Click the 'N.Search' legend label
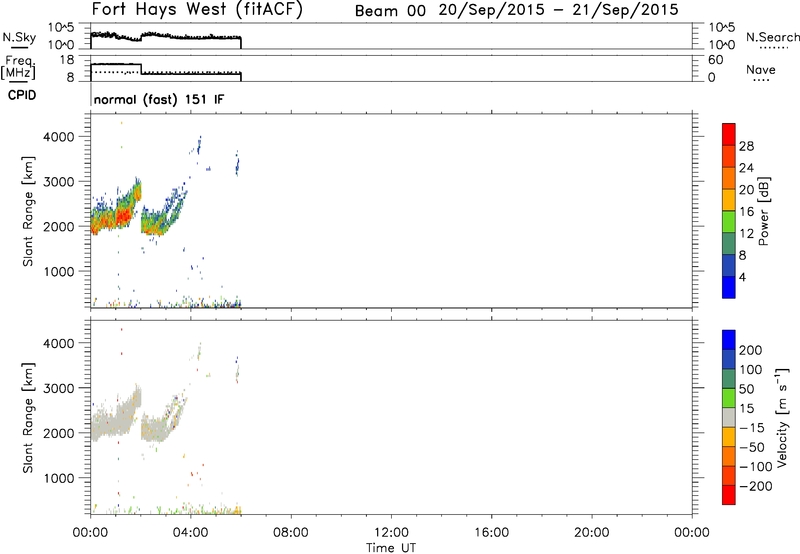This screenshot has height=554, width=800. pos(772,37)
